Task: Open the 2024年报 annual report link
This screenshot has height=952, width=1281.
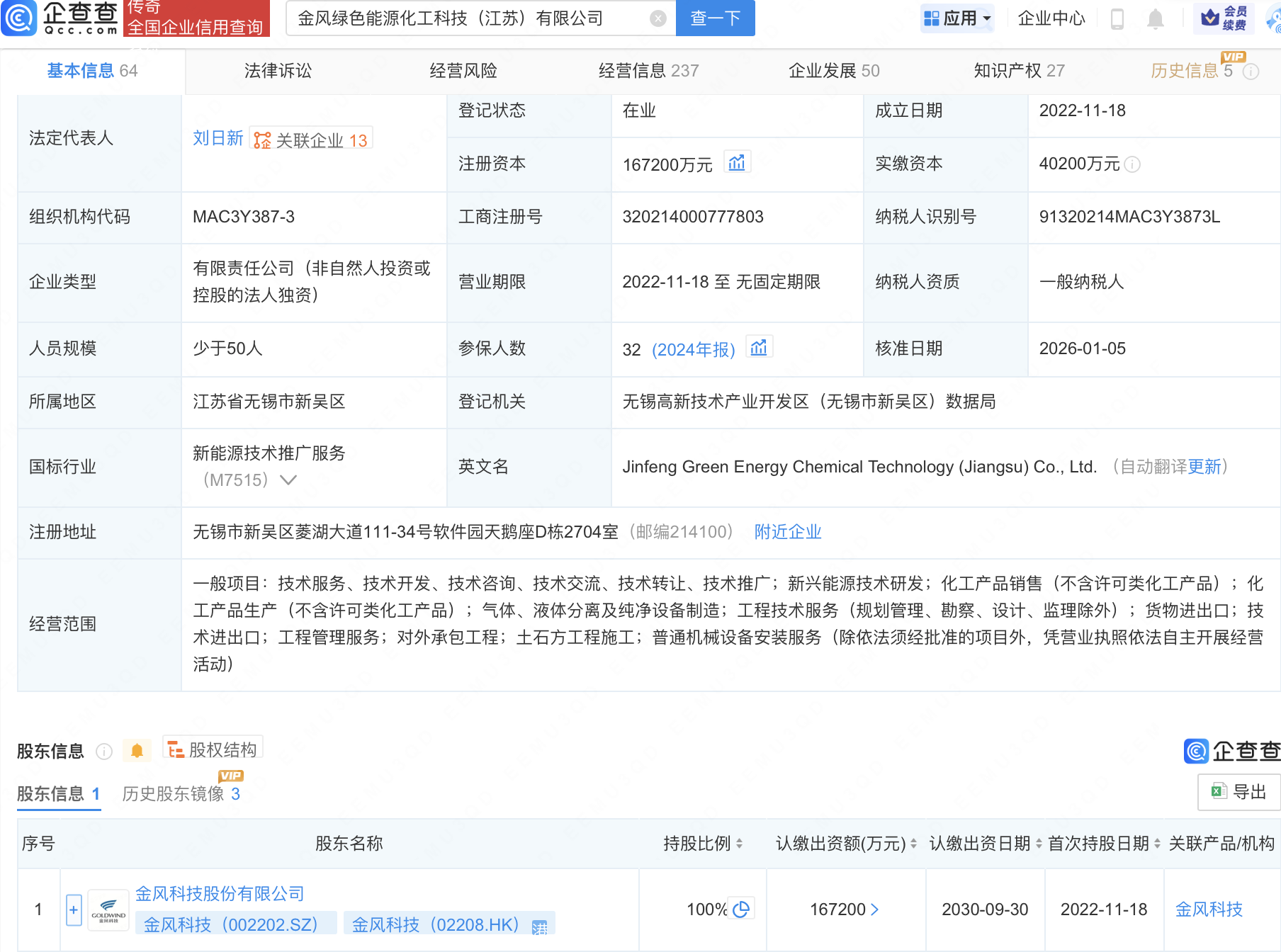Action: 694,349
